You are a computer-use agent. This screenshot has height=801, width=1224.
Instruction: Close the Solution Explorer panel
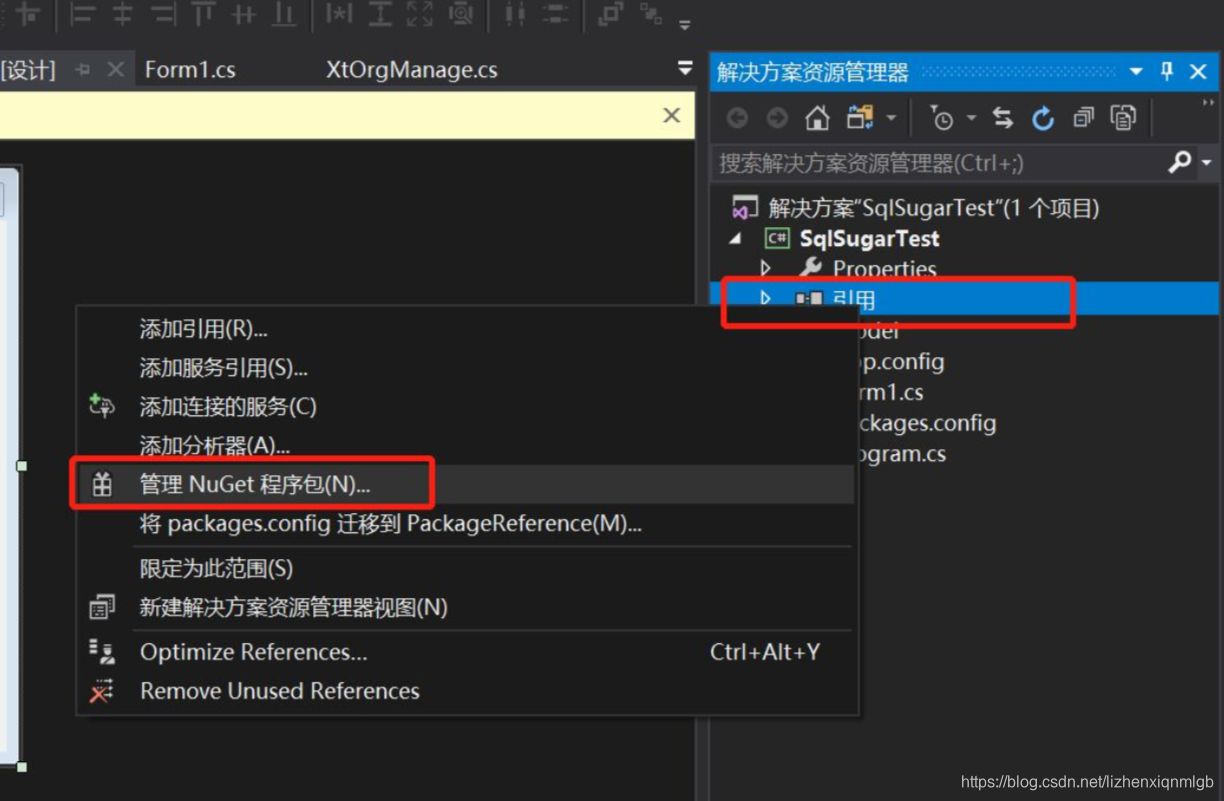pos(1198,71)
